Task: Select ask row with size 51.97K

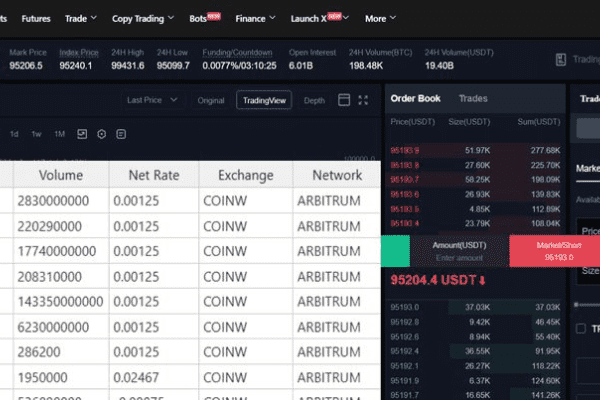Action: (475, 150)
